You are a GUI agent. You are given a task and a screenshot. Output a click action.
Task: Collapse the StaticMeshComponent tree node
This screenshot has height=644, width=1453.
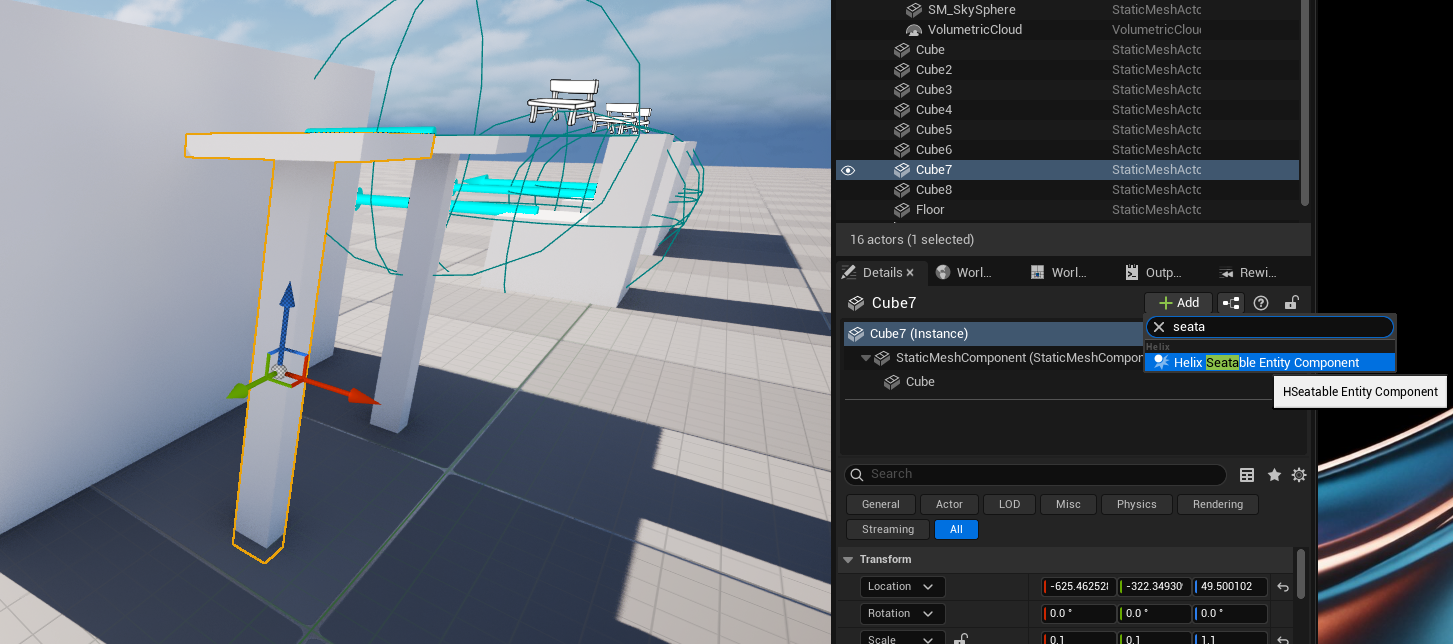(x=864, y=358)
